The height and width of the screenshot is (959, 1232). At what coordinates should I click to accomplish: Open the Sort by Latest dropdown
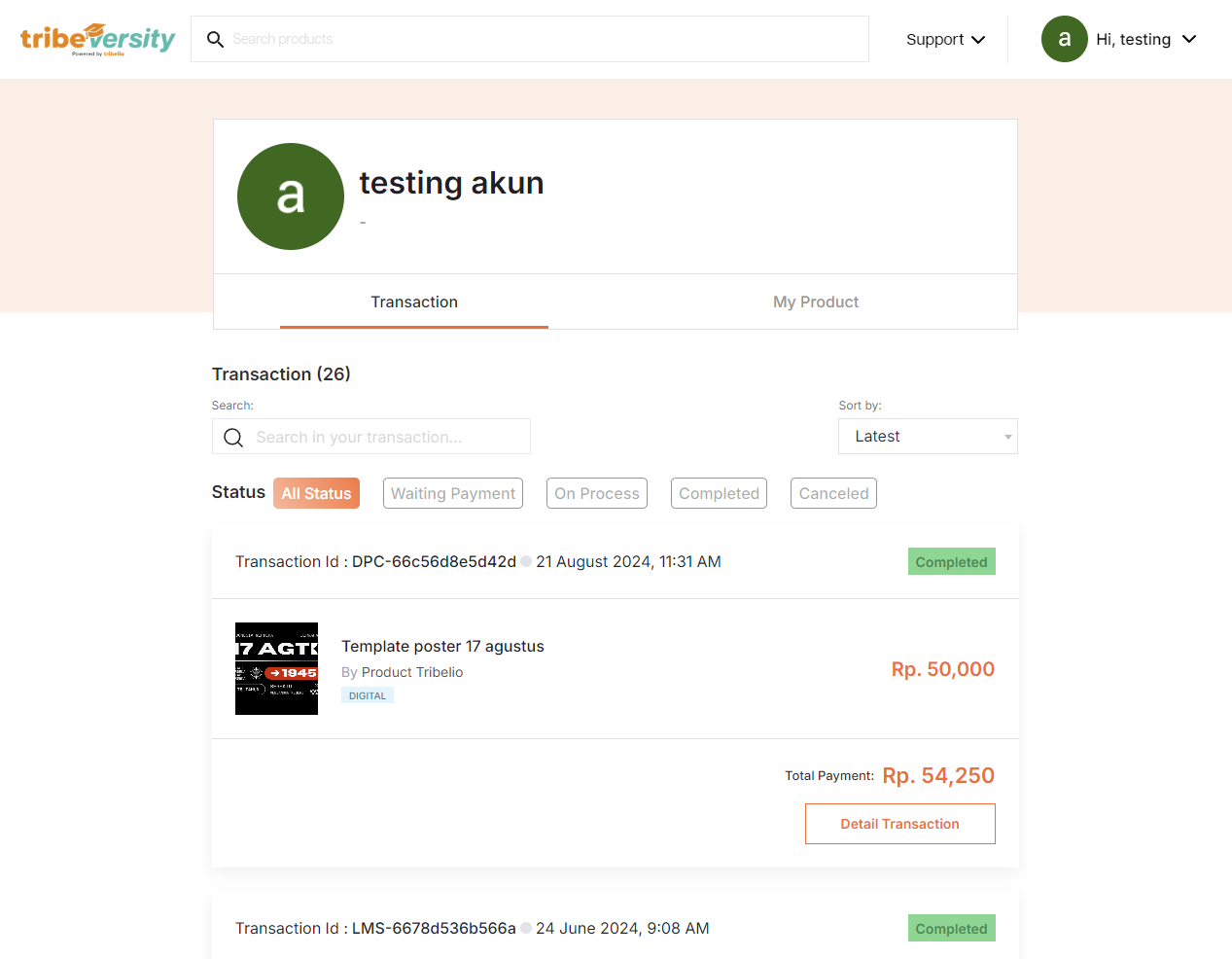coord(927,437)
